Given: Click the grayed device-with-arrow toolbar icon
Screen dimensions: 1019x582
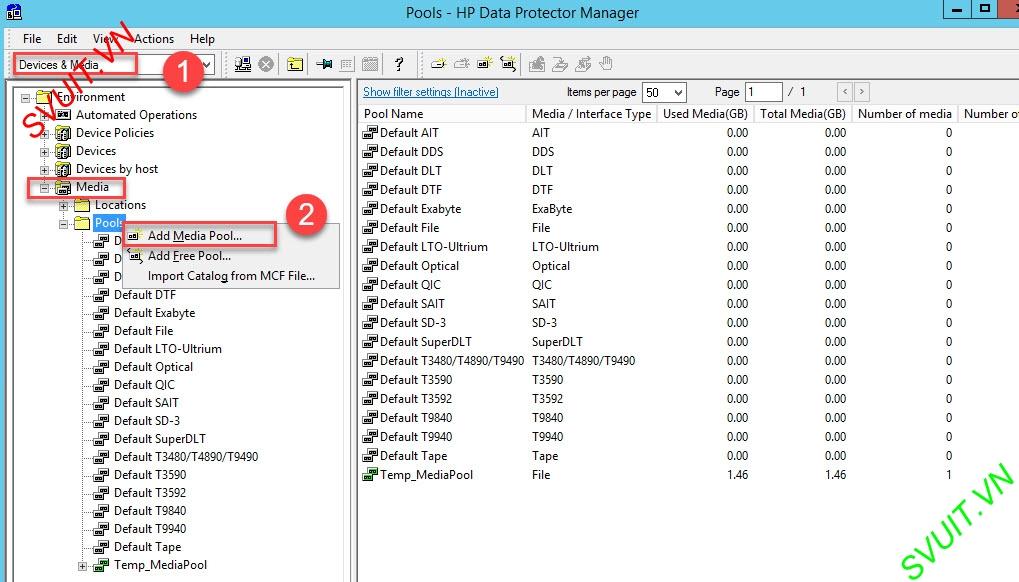Looking at the screenshot, I should [x=461, y=63].
